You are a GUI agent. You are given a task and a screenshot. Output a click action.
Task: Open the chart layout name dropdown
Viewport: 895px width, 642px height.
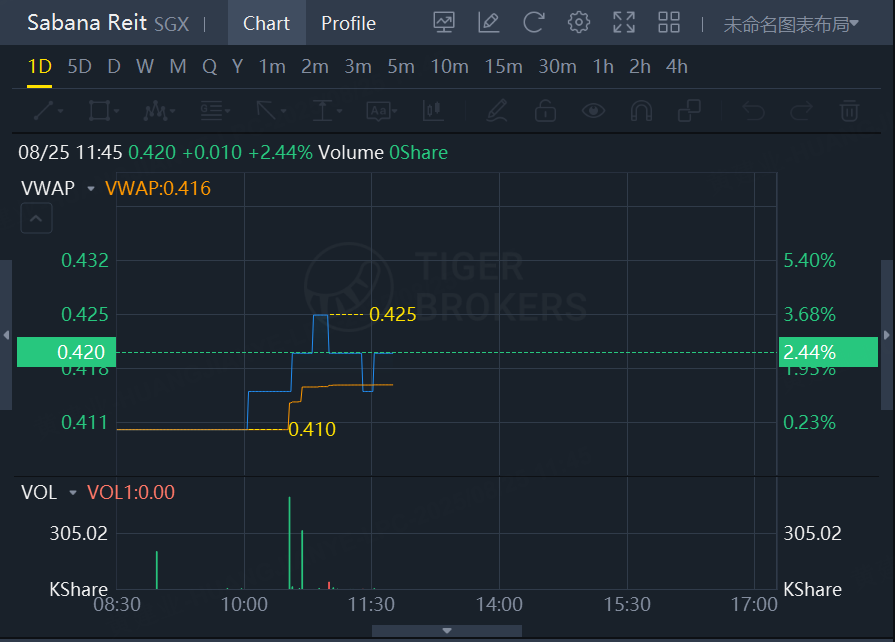[791, 24]
